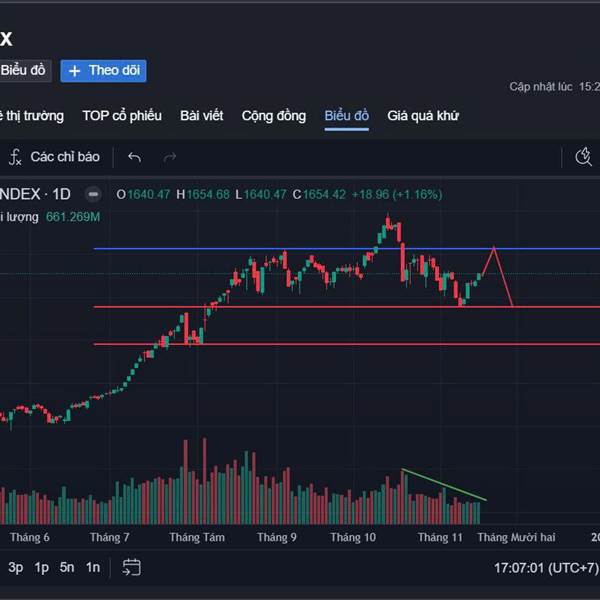Switch to TOP cổ phiếu tab
Image resolution: width=600 pixels, height=600 pixels.
coord(121,116)
